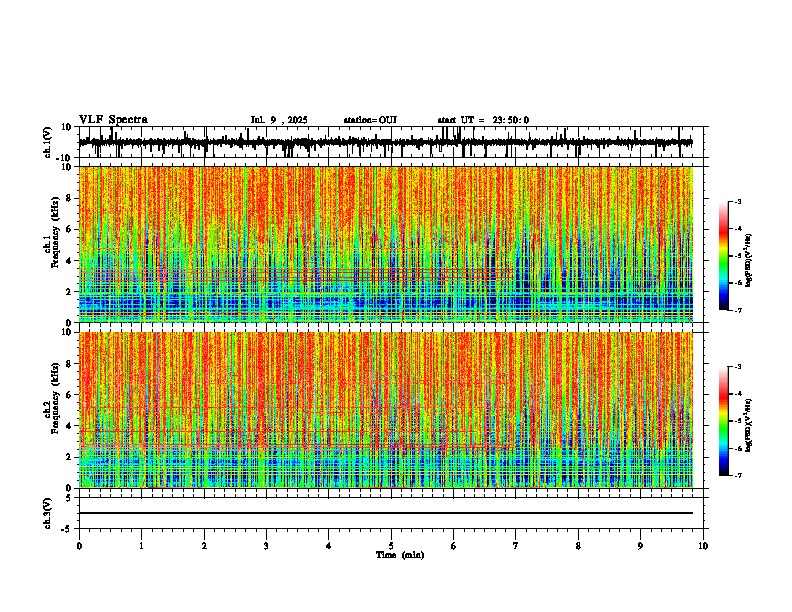
Task: Click time axis tick label 7
Action: [x=516, y=546]
